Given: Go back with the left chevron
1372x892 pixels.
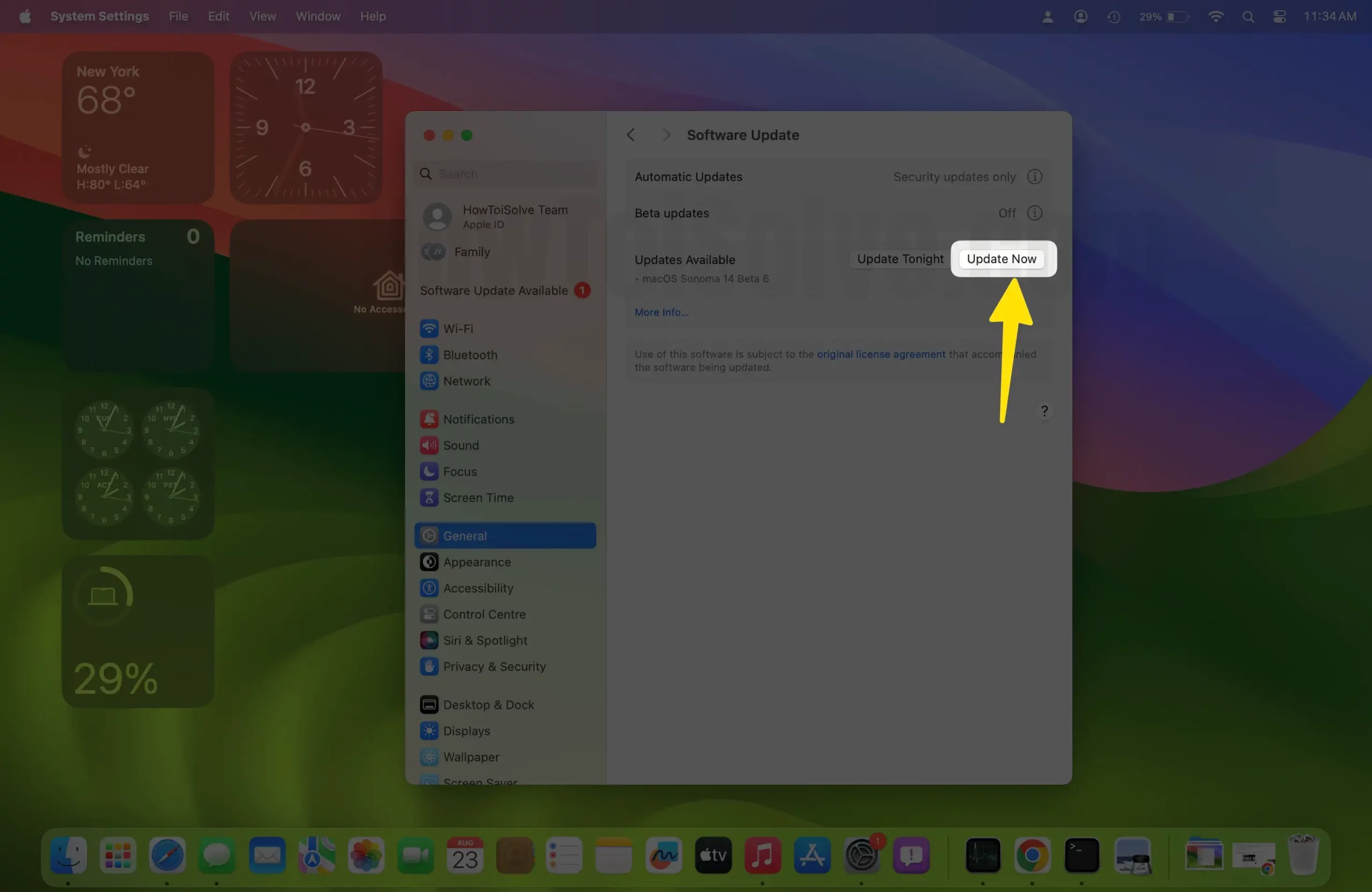Looking at the screenshot, I should (631, 135).
